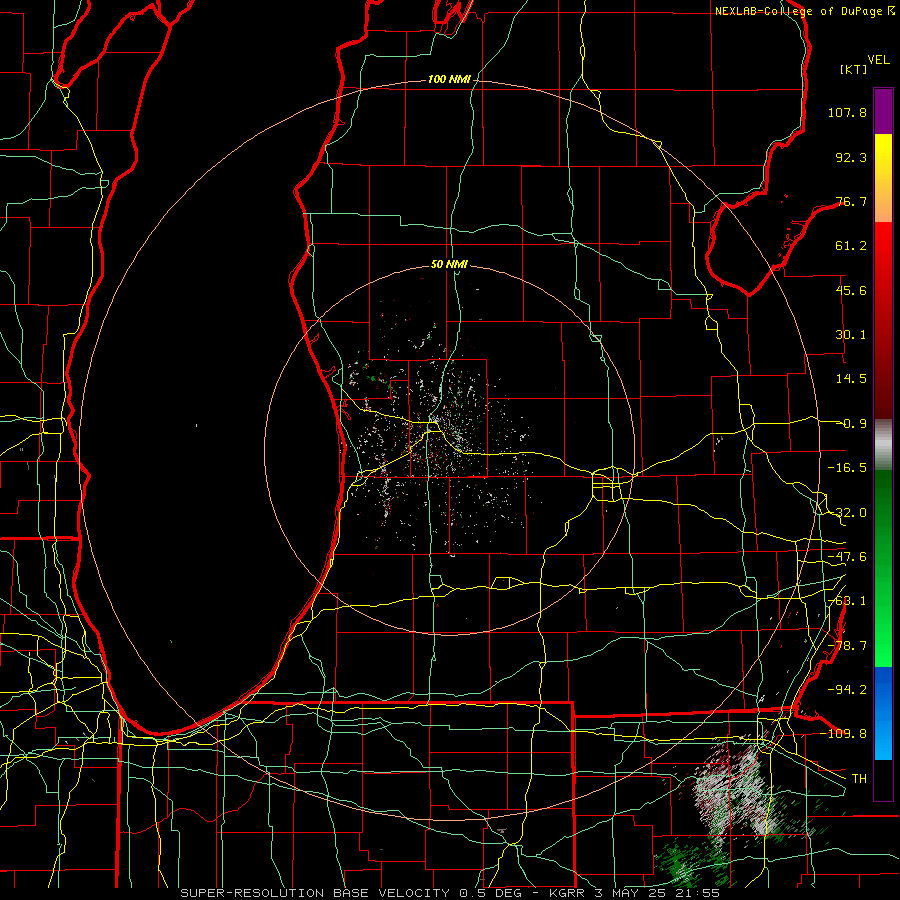The width and height of the screenshot is (900, 900).
Task: Click the 21:55 timestamp in the caption
Action: tap(696, 893)
